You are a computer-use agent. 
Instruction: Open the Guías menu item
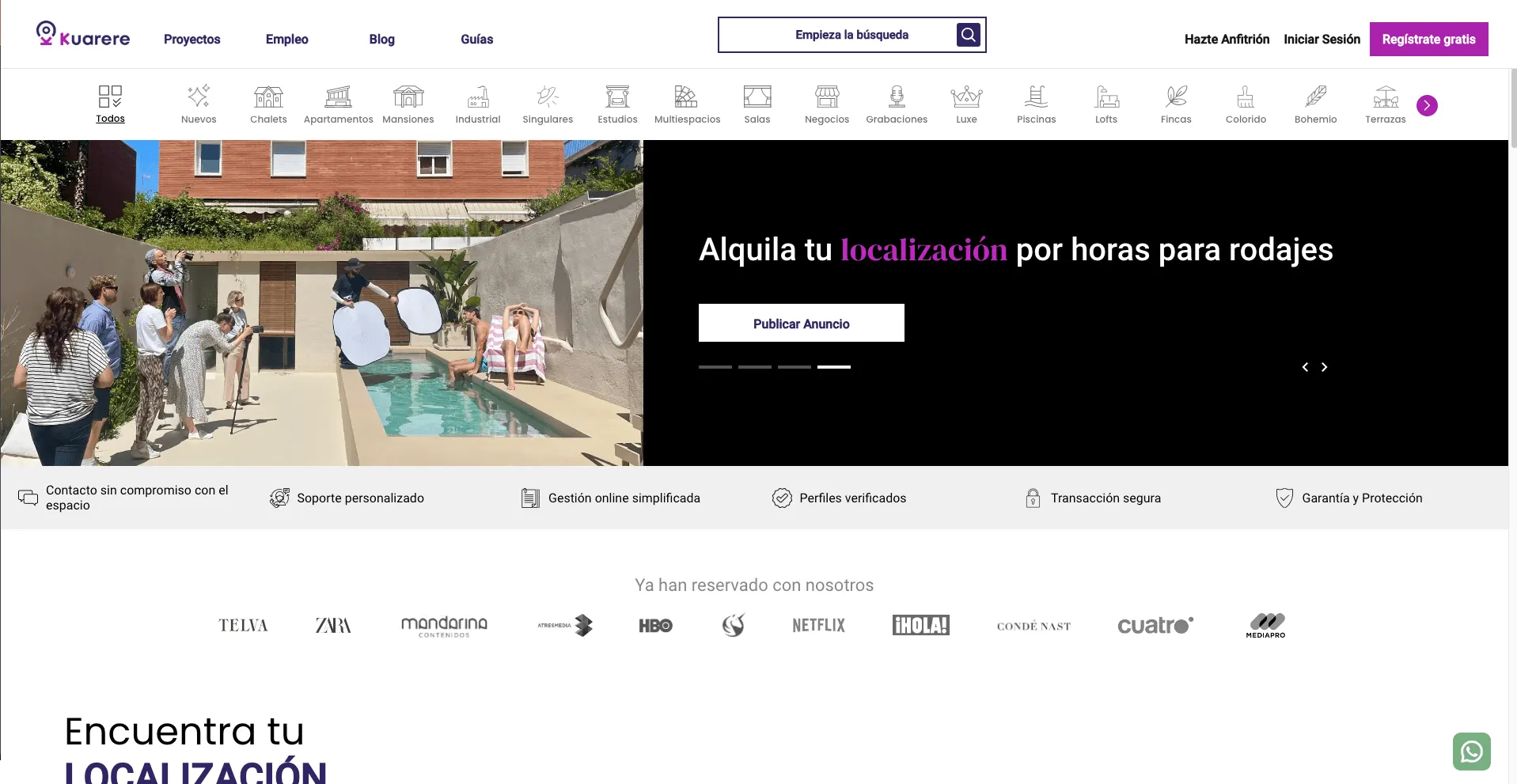click(477, 39)
